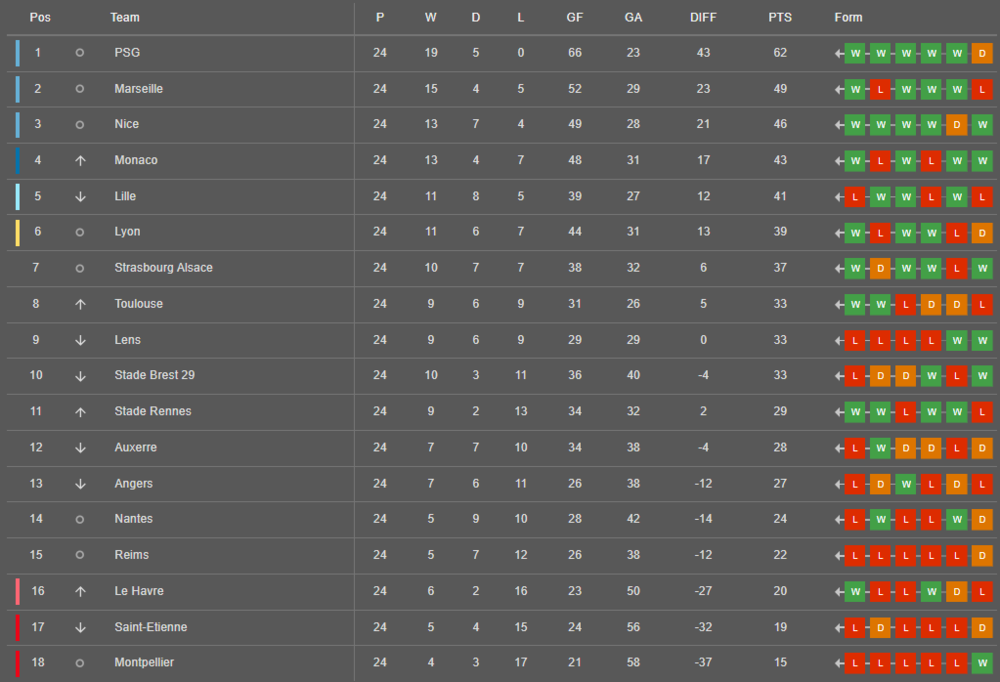Open the Stade Brest 29 team link
Screen dimensions: 1000x682
154,375
